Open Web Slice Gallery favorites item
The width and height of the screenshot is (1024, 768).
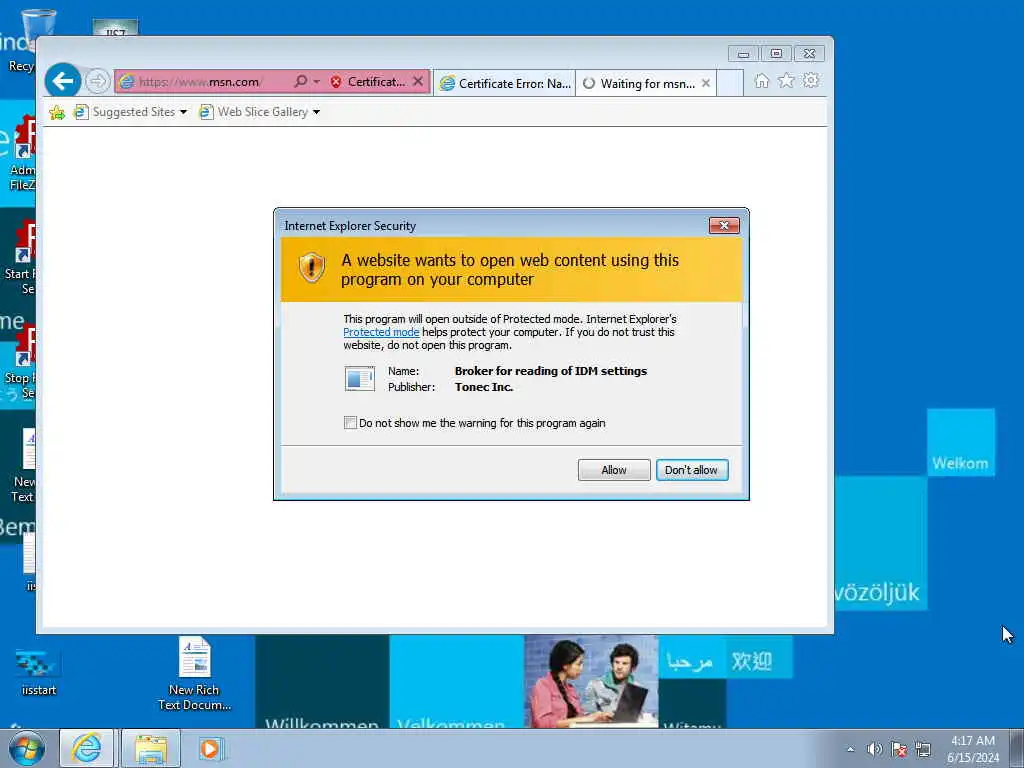point(253,112)
